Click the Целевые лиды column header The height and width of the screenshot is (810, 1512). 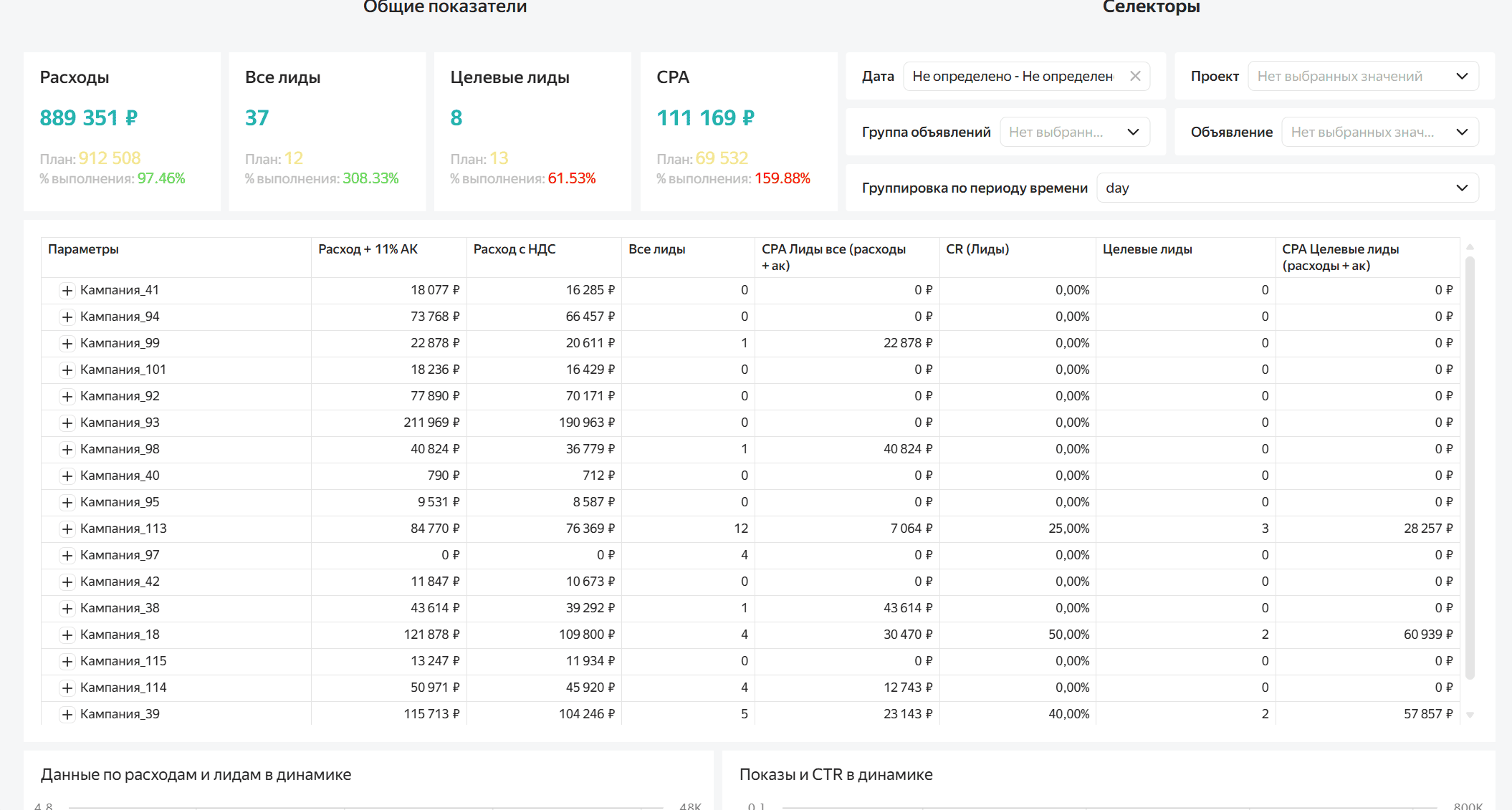[x=1147, y=249]
